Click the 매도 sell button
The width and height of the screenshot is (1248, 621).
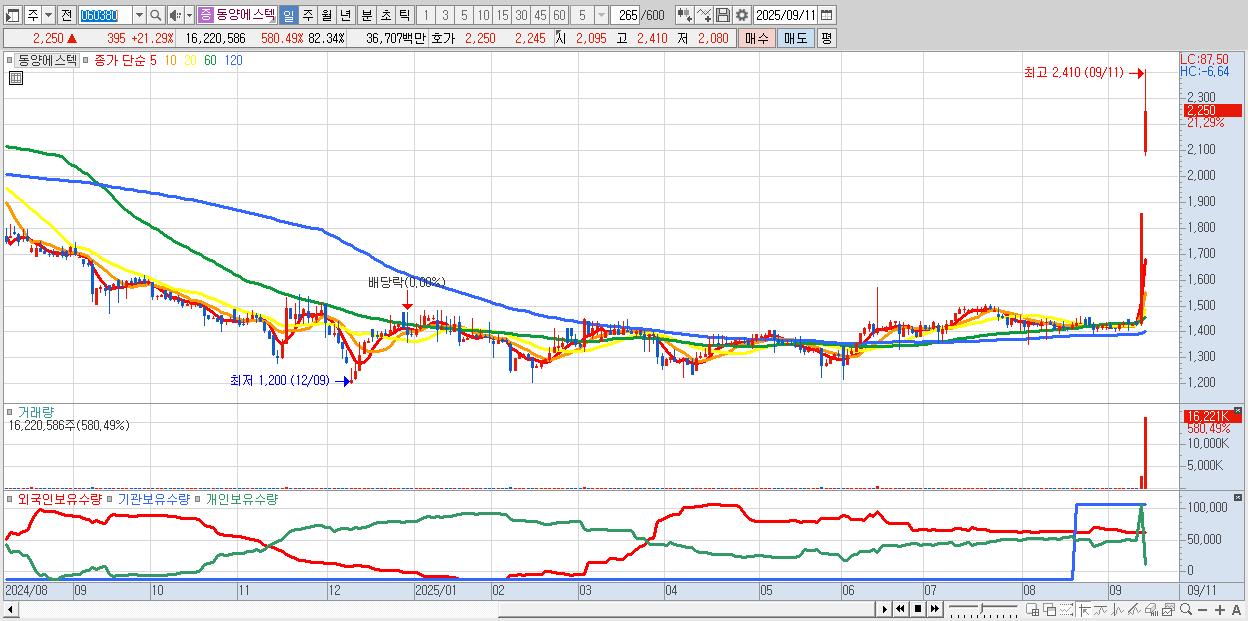(x=795, y=38)
